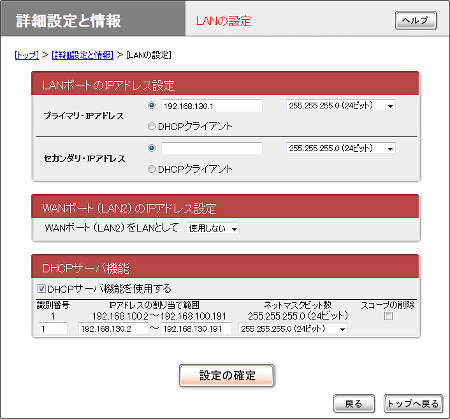Image resolution: width=450 pixels, height=419 pixels.
Task: Click the DHCPサーバ機能 section header
Action: (225, 266)
